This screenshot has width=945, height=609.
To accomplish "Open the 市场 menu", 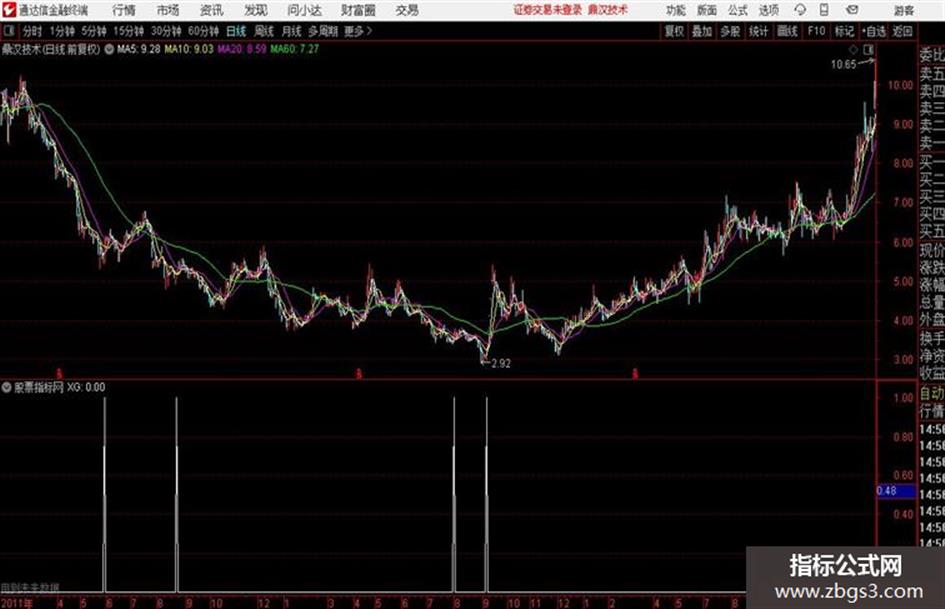I will (x=168, y=10).
